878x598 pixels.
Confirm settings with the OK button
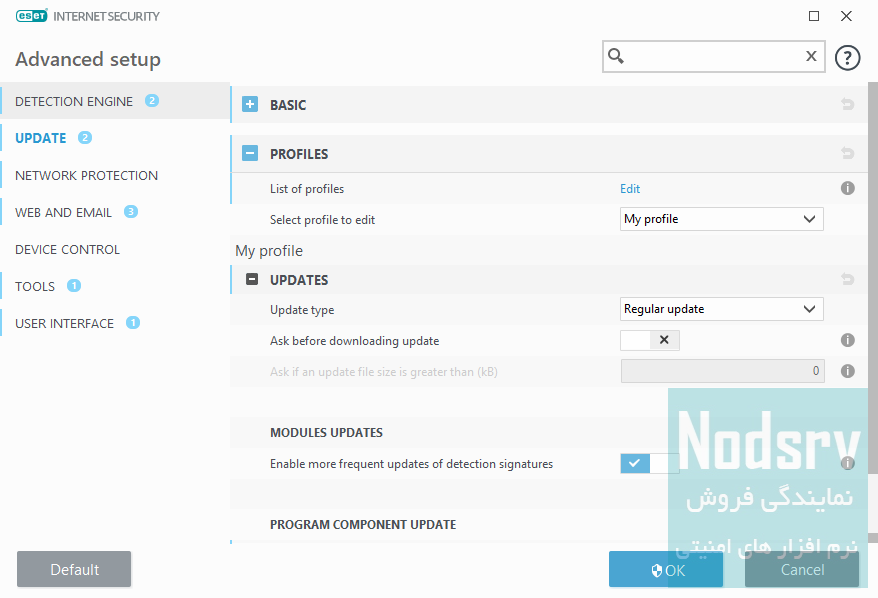[666, 569]
